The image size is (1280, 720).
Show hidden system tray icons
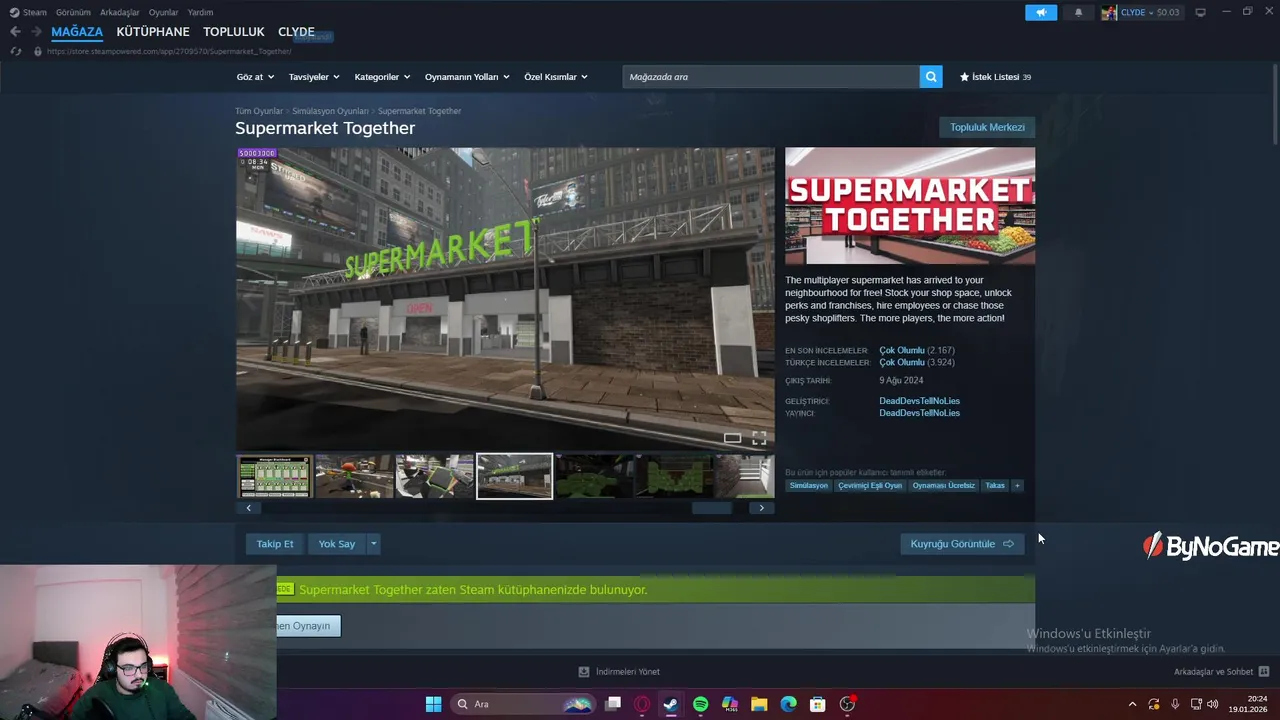pos(1132,704)
